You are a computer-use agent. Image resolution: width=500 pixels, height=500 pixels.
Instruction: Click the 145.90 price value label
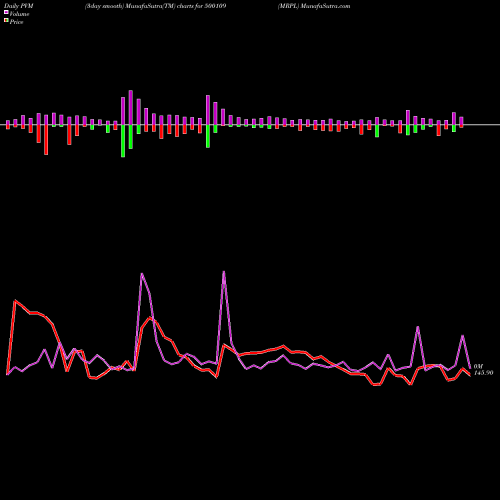pos(483,373)
